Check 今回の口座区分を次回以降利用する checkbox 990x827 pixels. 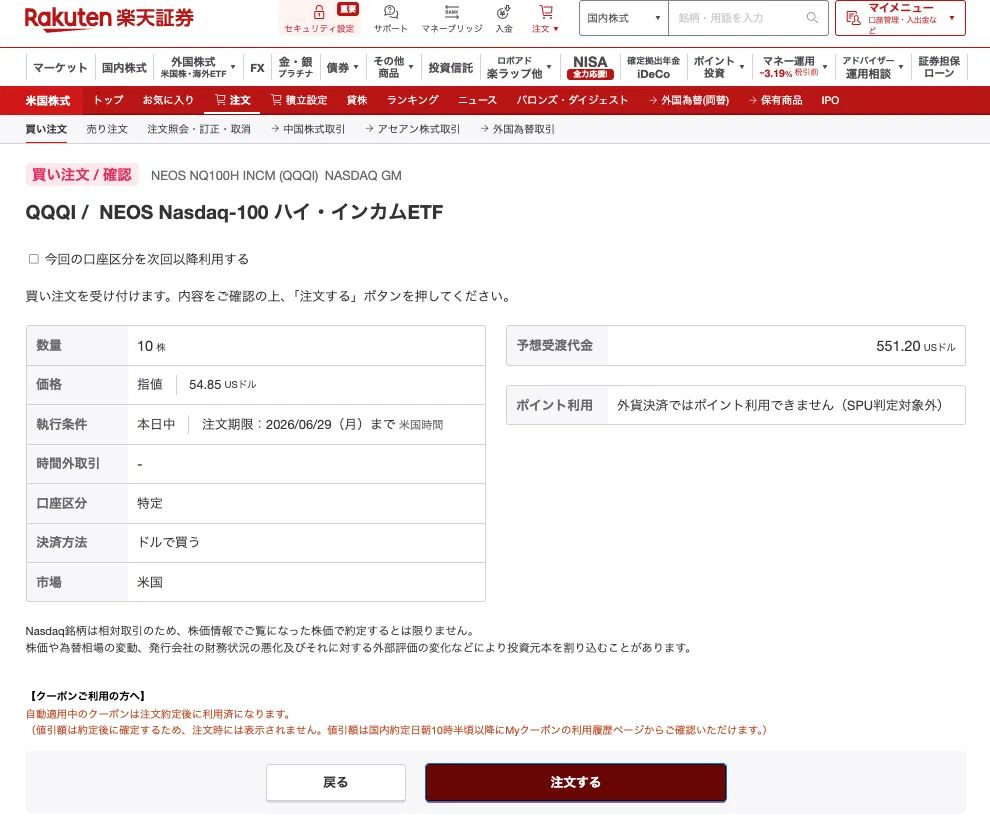(x=34, y=259)
